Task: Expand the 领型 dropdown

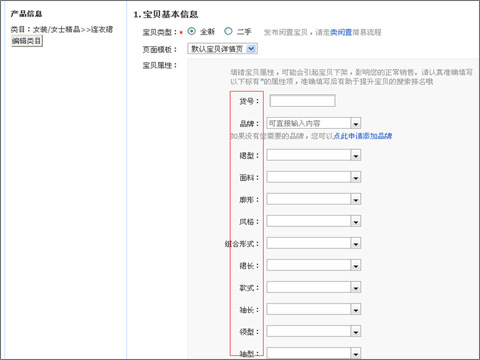Action: coord(314,331)
